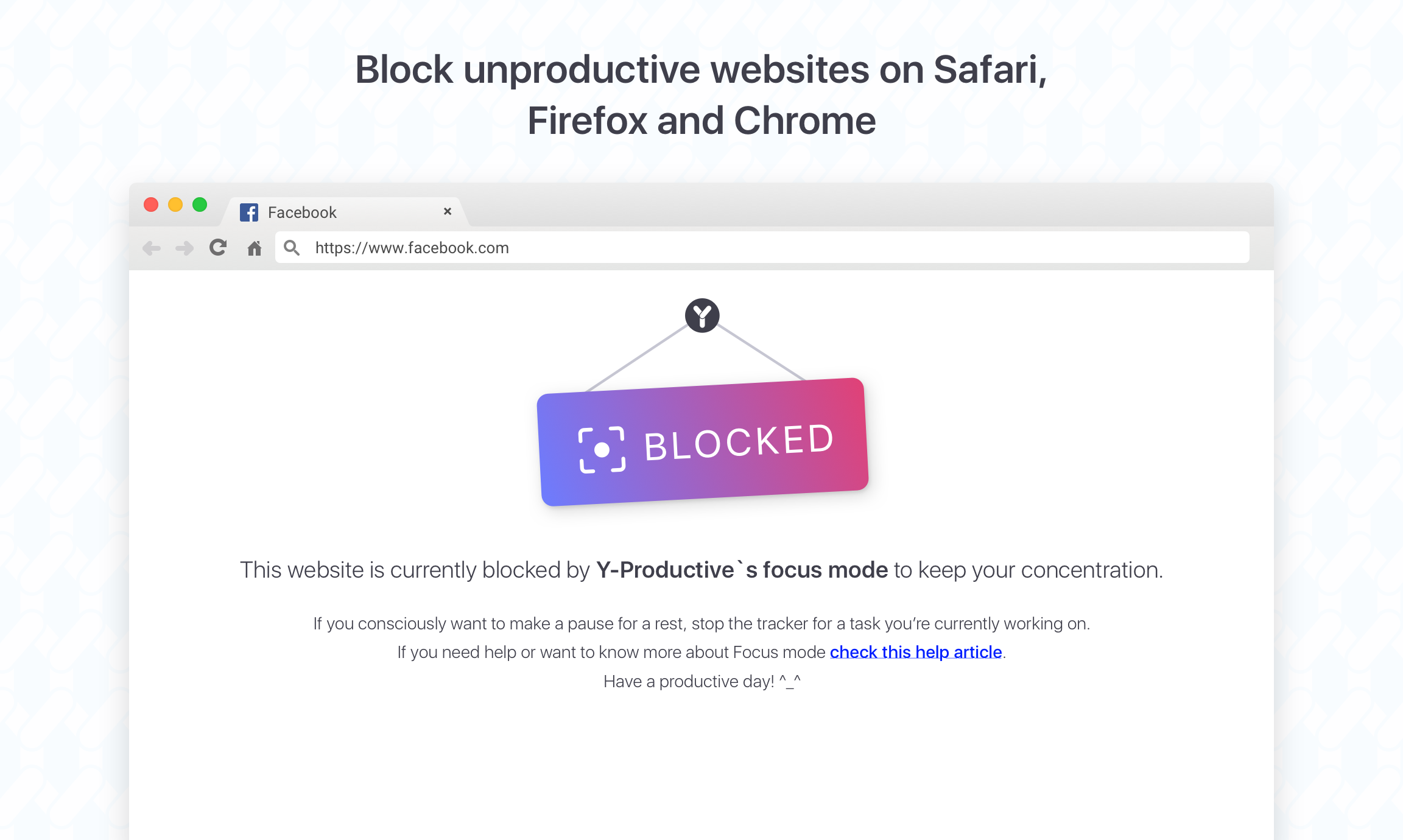Click the red close window button
This screenshot has width=1403, height=840.
(x=151, y=205)
